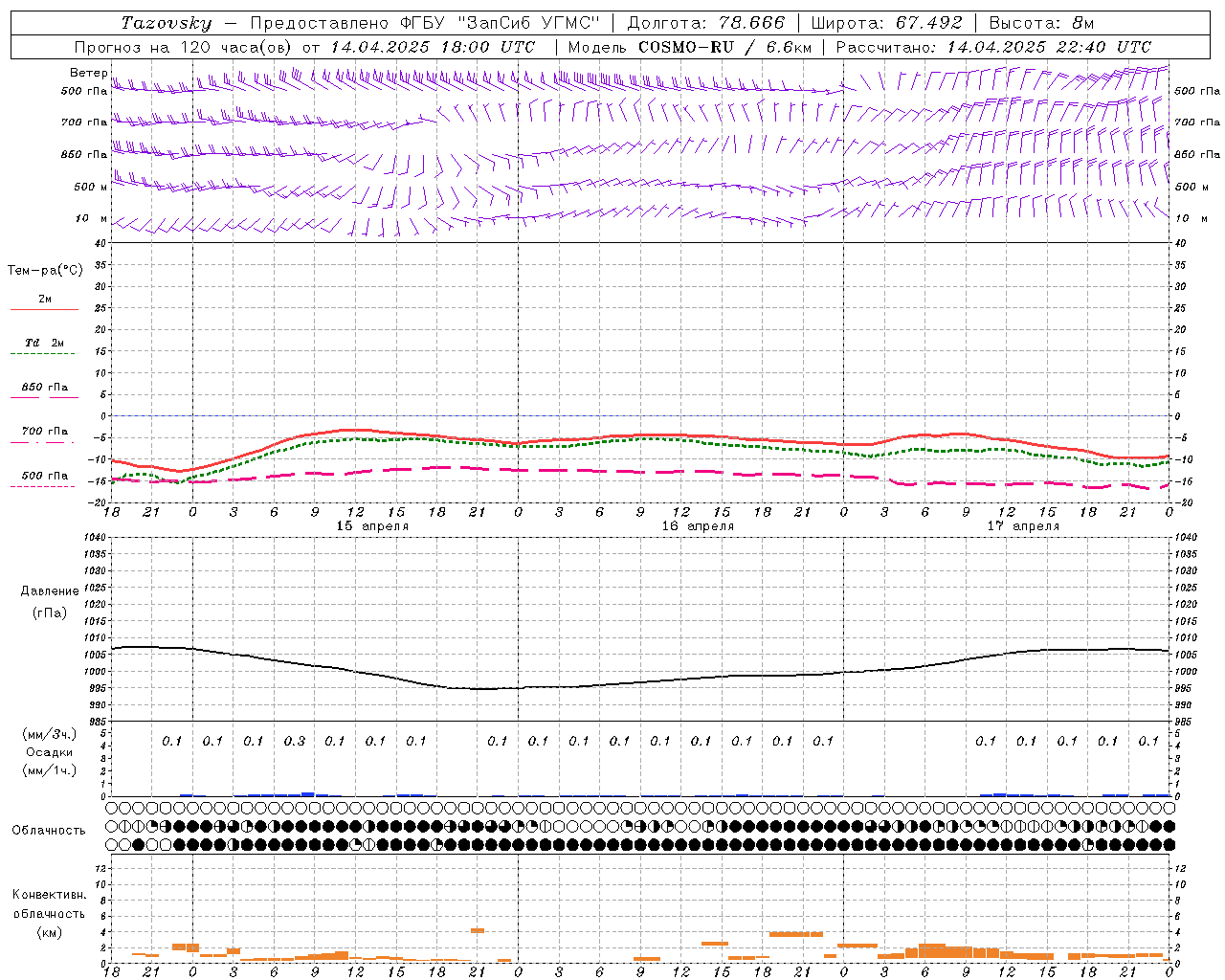Click the blue dashed zero-degree line
The height and width of the screenshot is (980, 1225).
coord(640,415)
